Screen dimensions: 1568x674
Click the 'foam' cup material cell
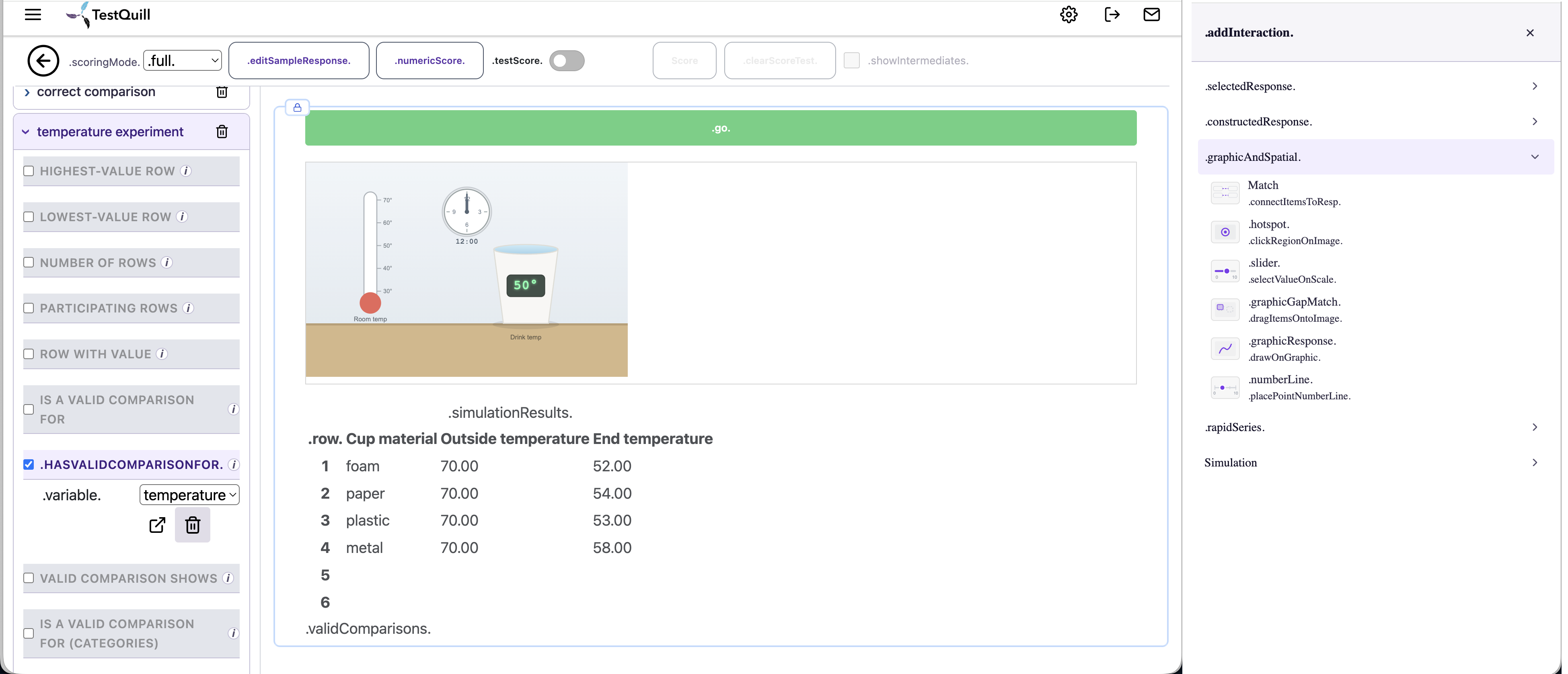tap(362, 466)
